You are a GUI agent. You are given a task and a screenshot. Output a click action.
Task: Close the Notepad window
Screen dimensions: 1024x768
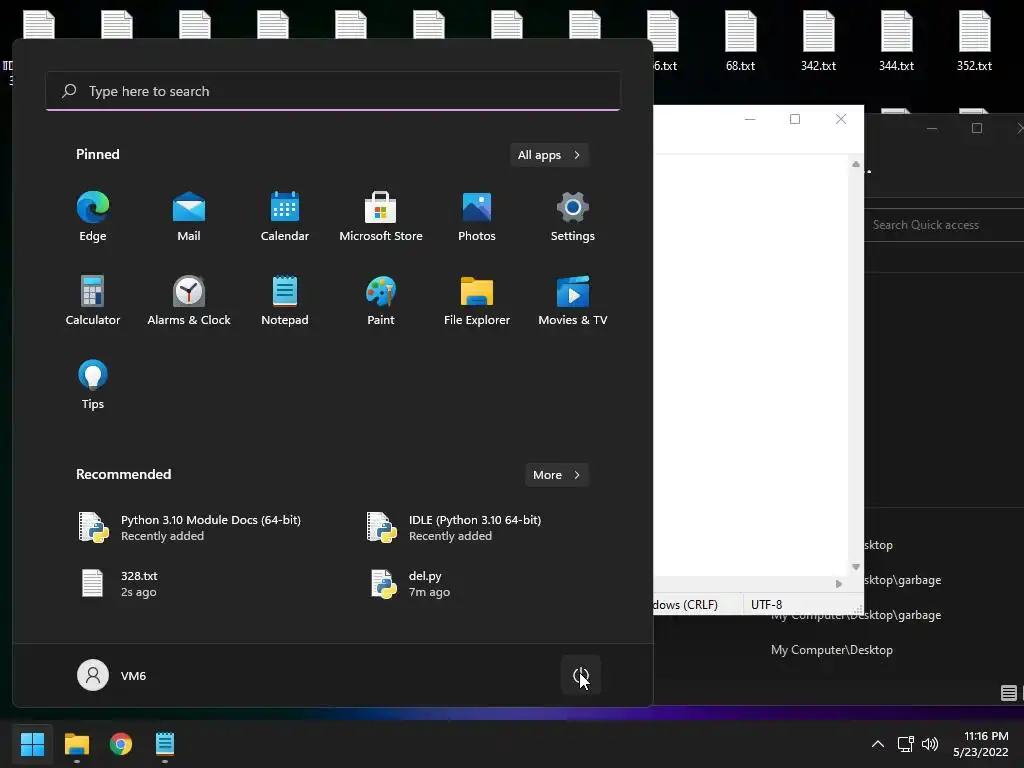tap(840, 119)
